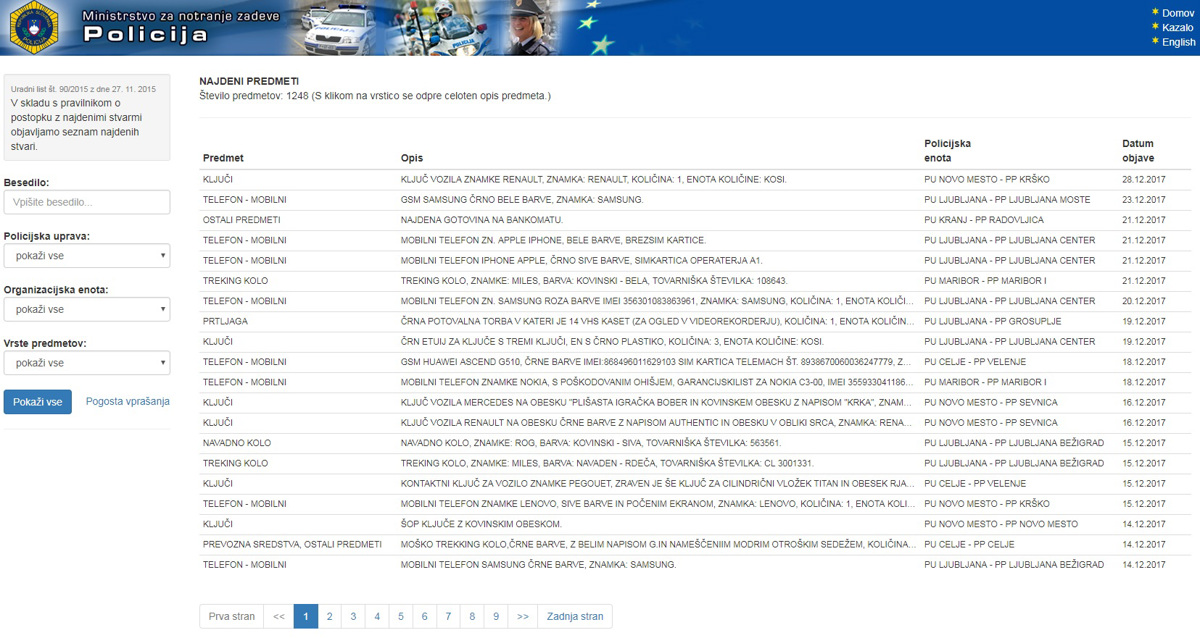Click the Datum objave column header
The image size is (1200, 638).
coord(1138,151)
